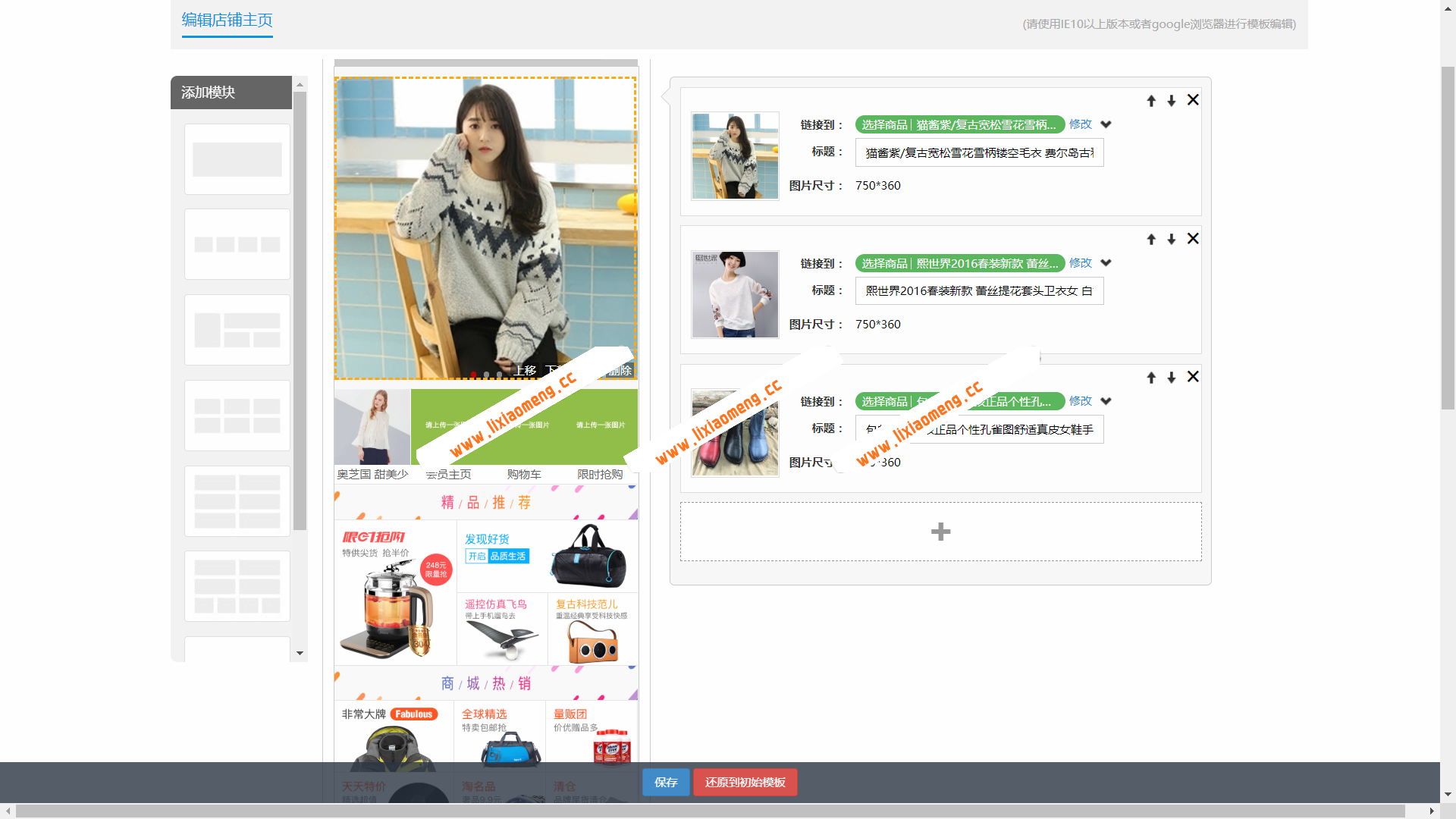Move the first product entry down
The image size is (1456, 819).
(1172, 100)
